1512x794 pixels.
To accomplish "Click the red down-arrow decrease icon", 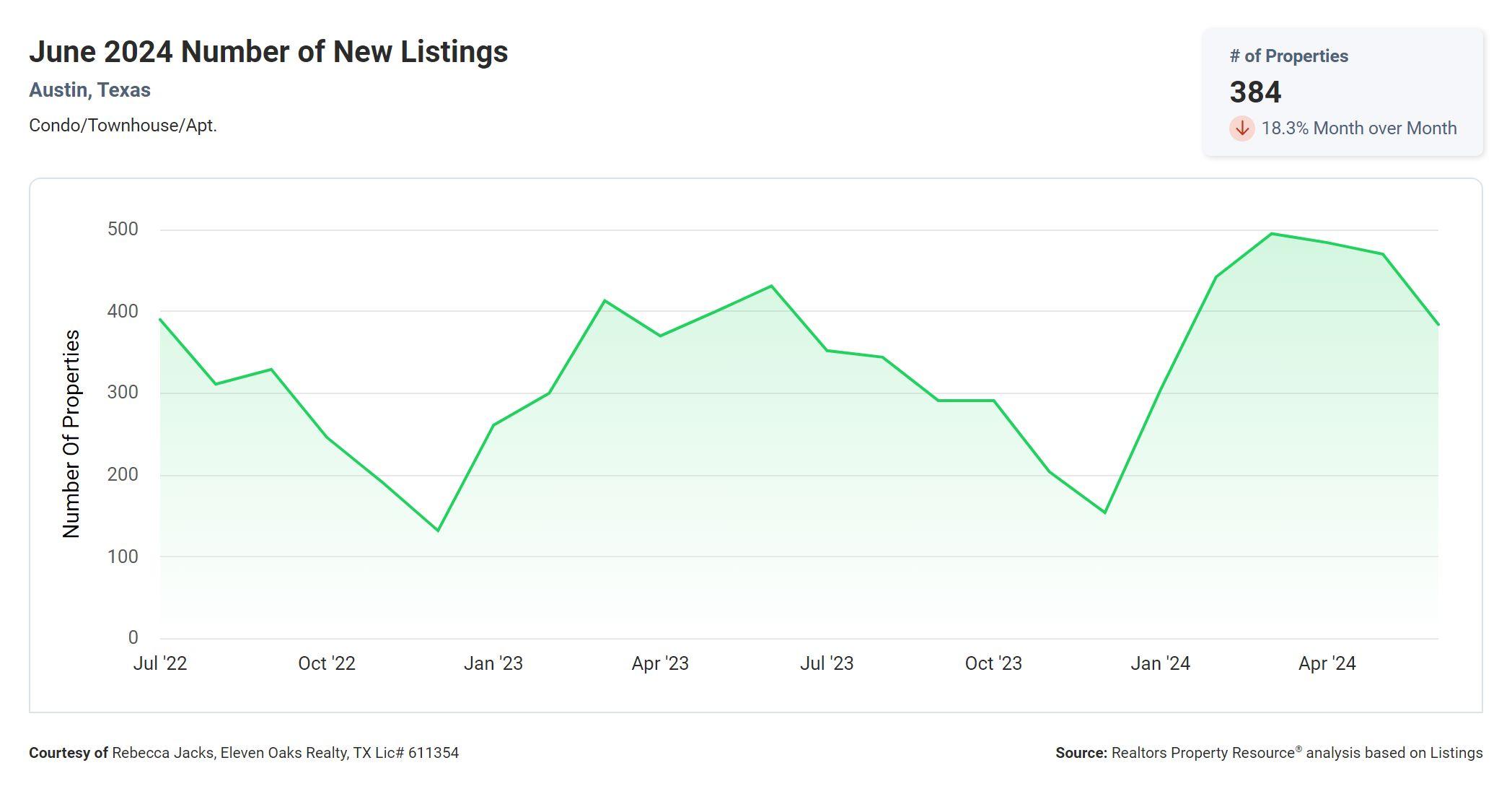I will (1241, 128).
